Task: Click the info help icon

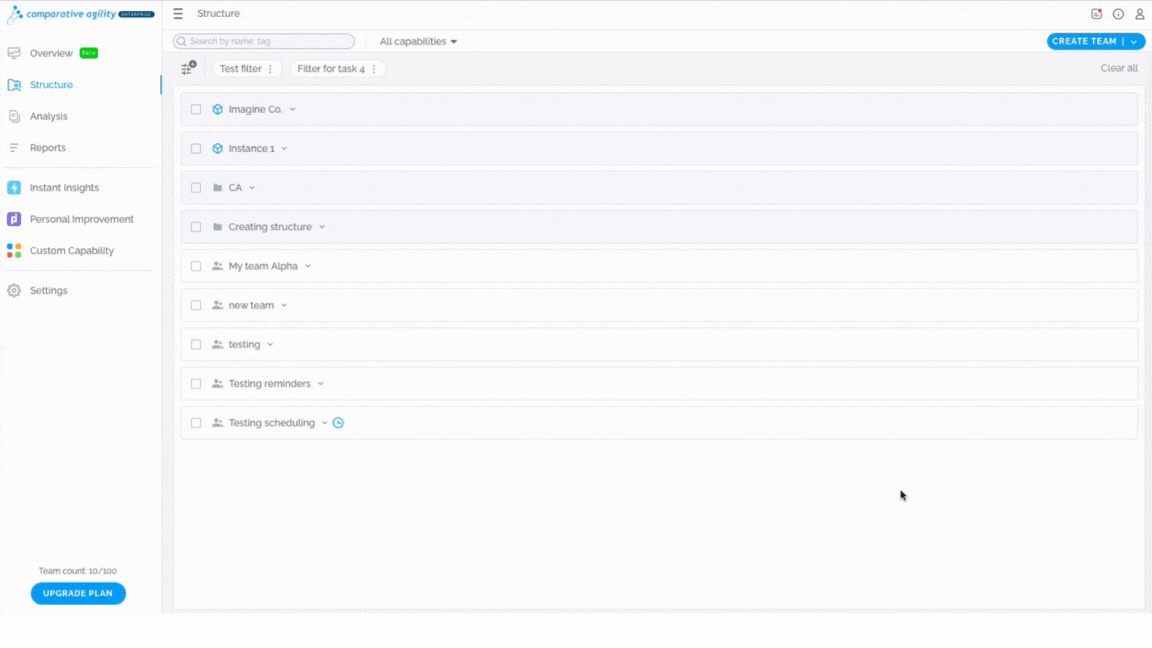Action: point(1118,13)
